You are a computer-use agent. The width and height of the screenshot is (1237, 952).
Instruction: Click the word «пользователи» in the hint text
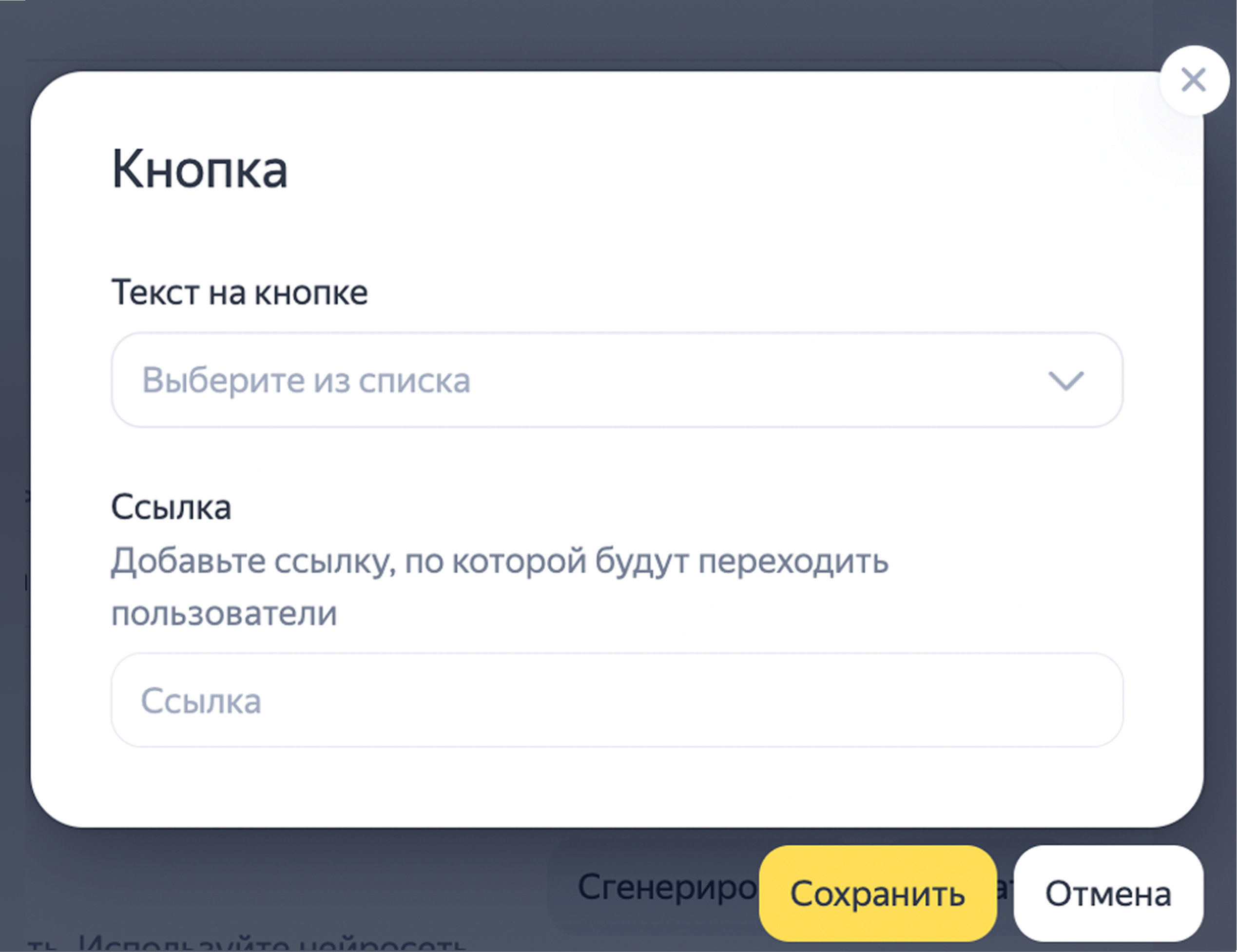224,613
